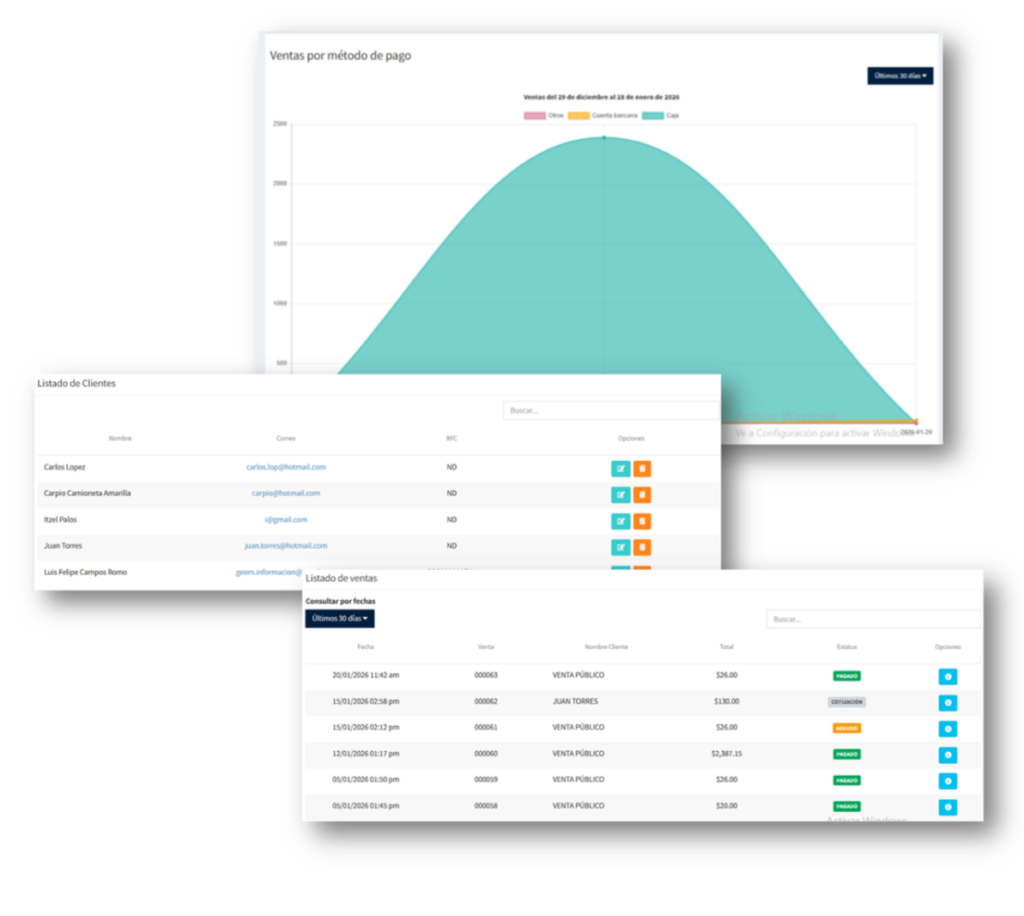1024x916 pixels.
Task: Open carlos.lop@hotmail.com email link
Action: [x=286, y=467]
